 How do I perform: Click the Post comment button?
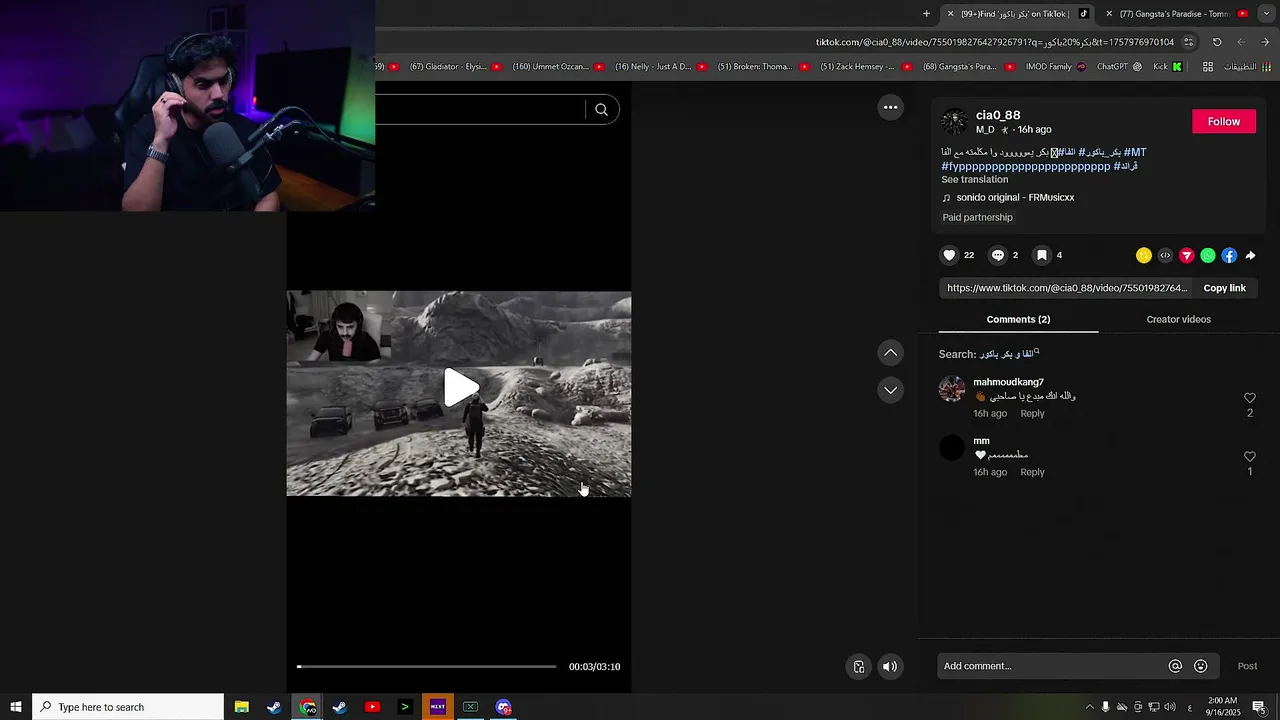pos(1247,666)
